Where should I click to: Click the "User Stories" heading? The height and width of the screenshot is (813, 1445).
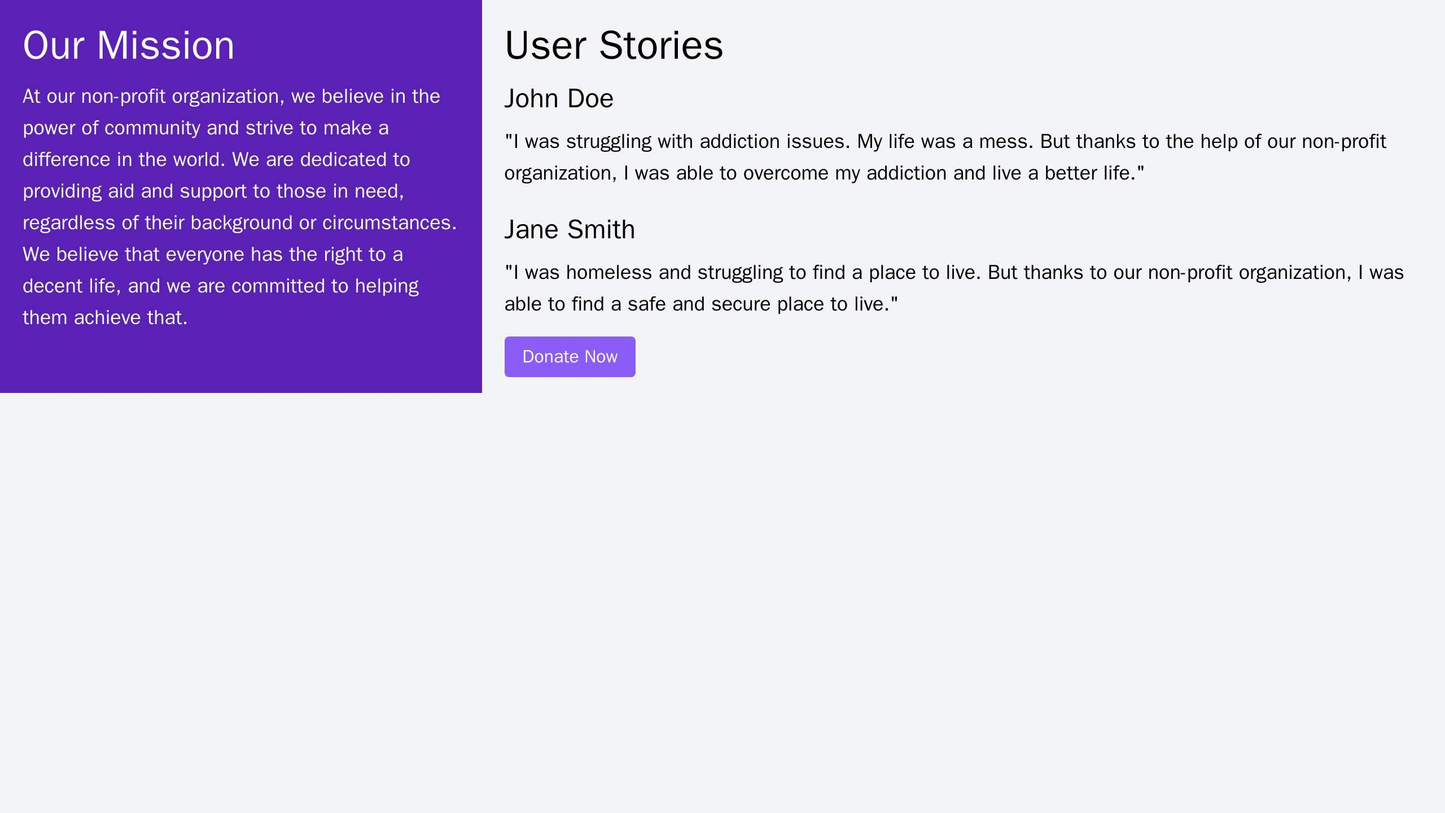click(613, 46)
